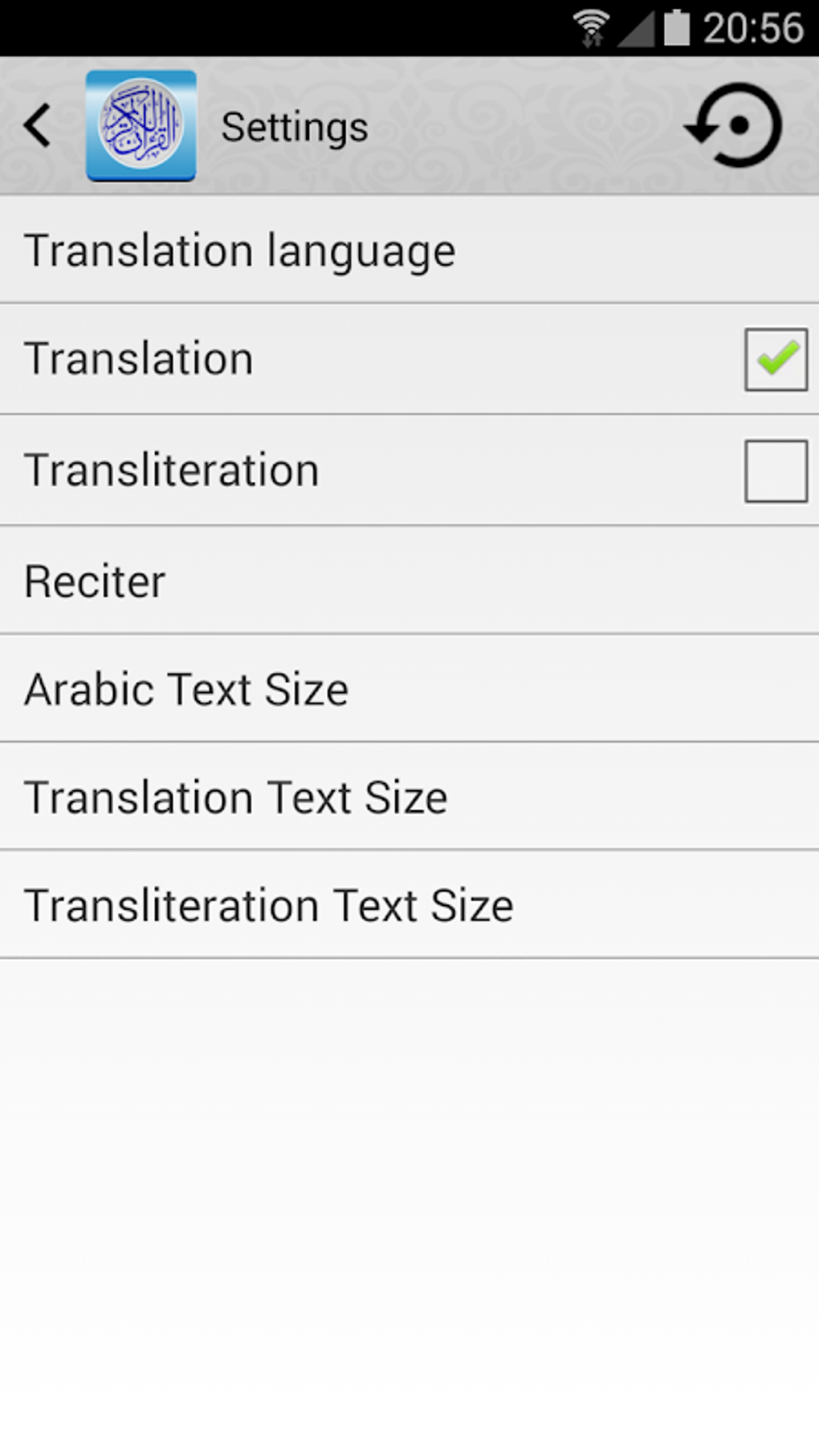Tap the Translation row label
819x1456 pixels.
pos(139,359)
